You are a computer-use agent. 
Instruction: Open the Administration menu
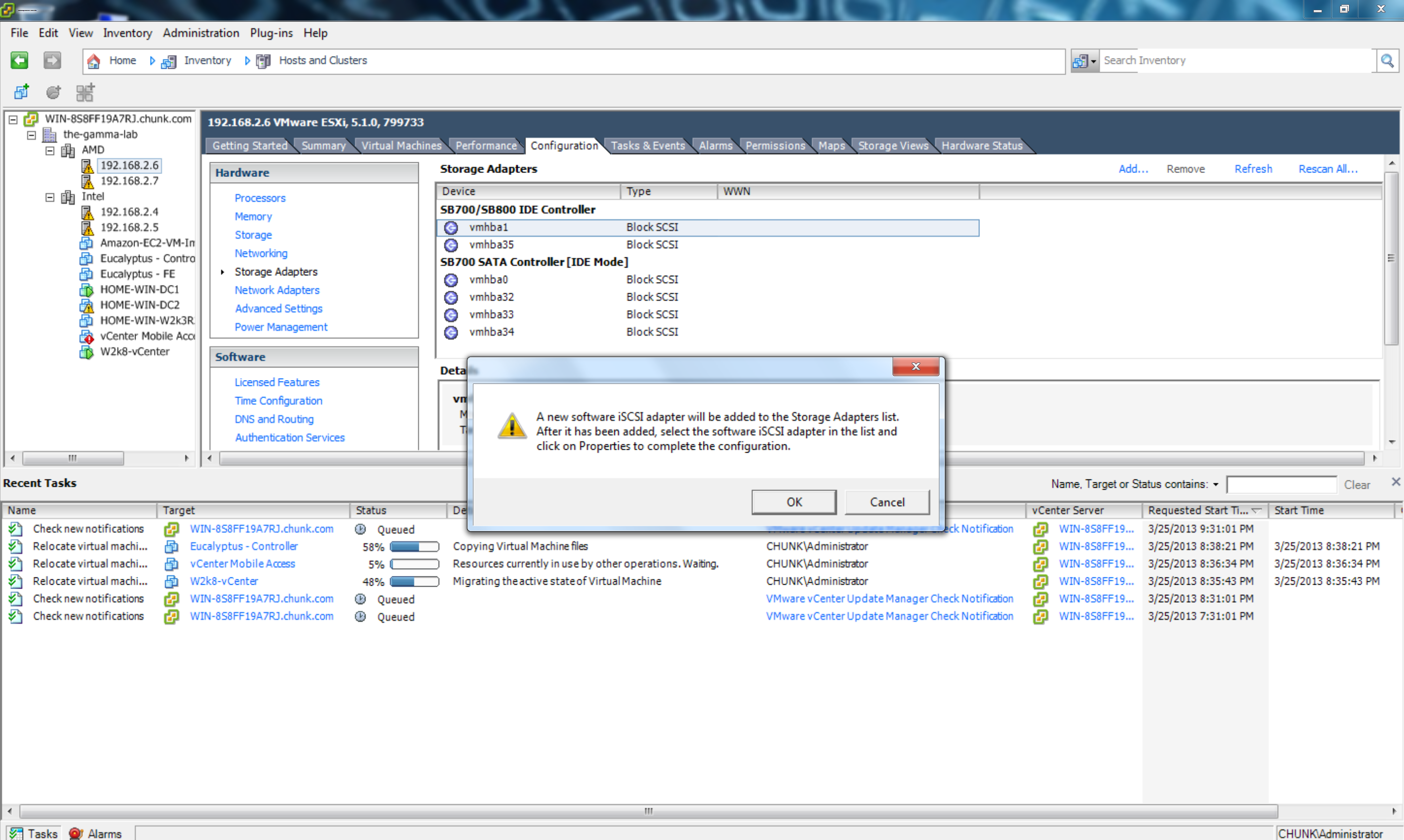pos(200,33)
